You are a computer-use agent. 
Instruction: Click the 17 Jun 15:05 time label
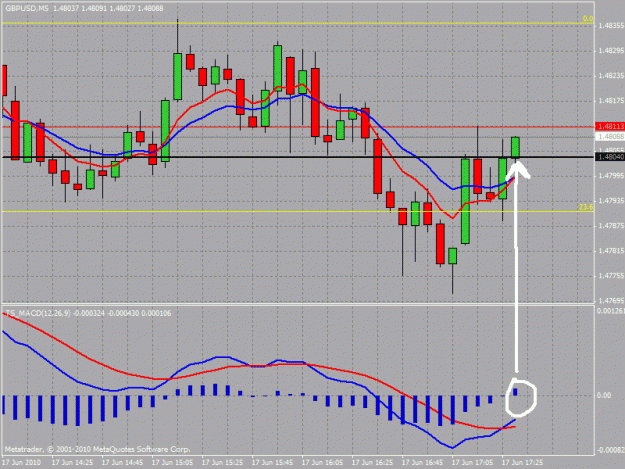[x=172, y=463]
